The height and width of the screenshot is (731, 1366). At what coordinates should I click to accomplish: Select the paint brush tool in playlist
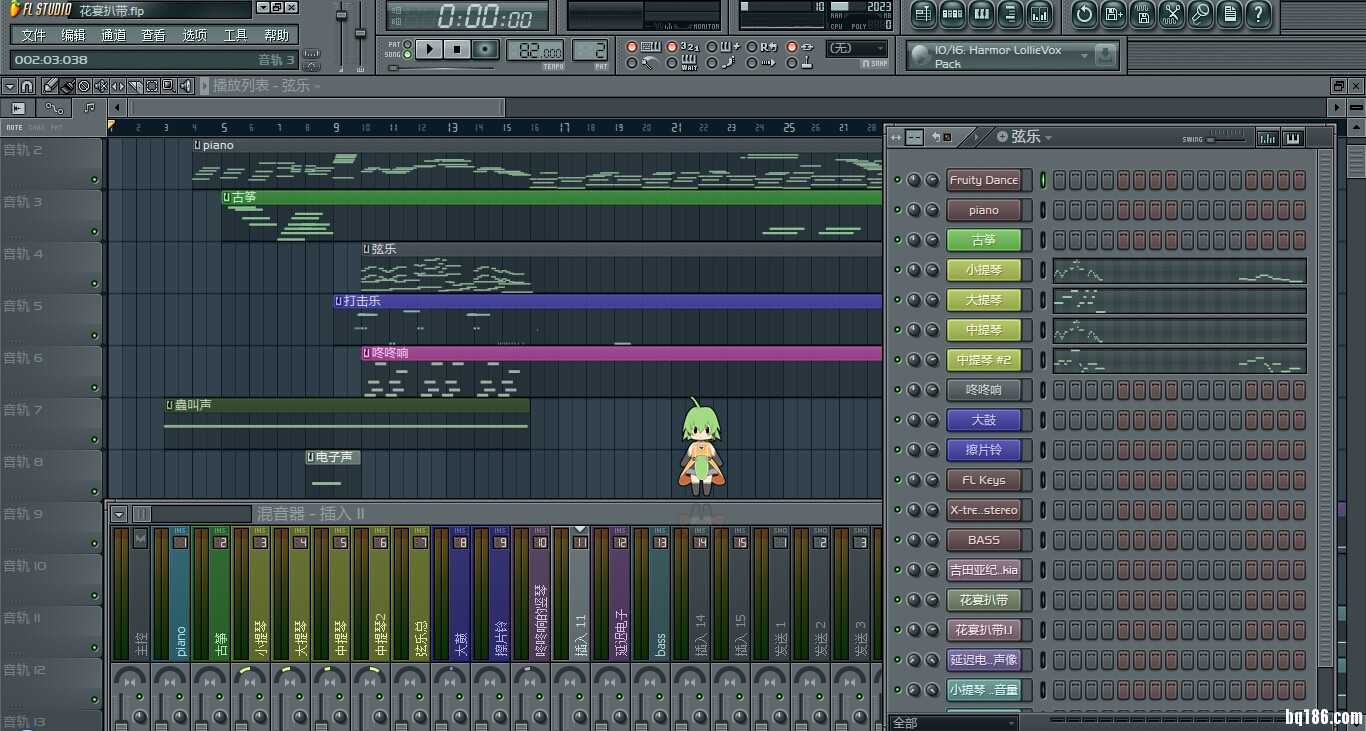click(x=67, y=86)
